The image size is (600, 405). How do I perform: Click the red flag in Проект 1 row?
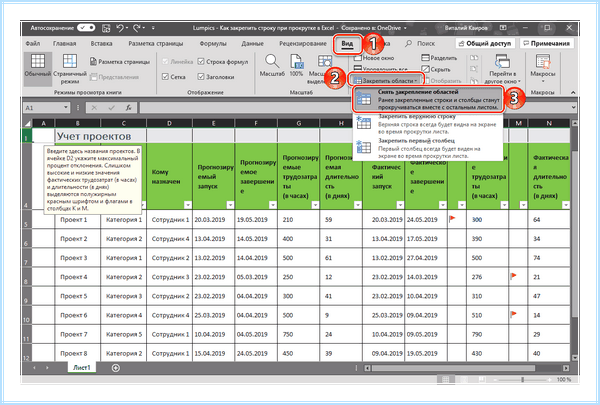coord(452,219)
